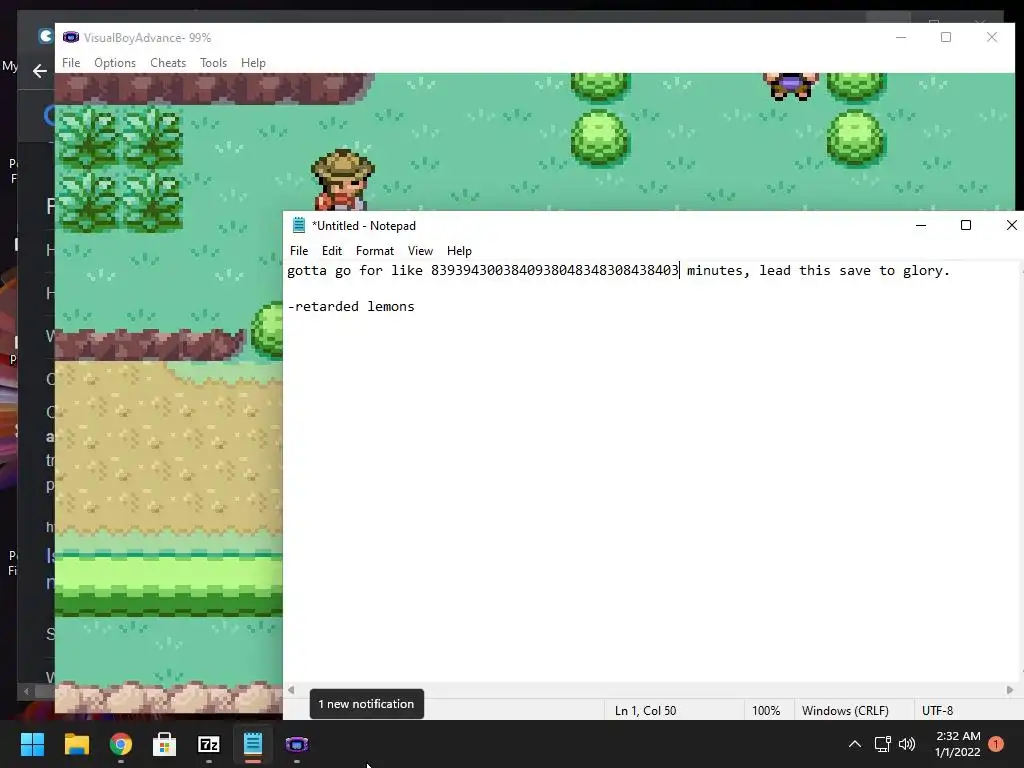
Task: Close the Notepad window
Action: click(1012, 225)
